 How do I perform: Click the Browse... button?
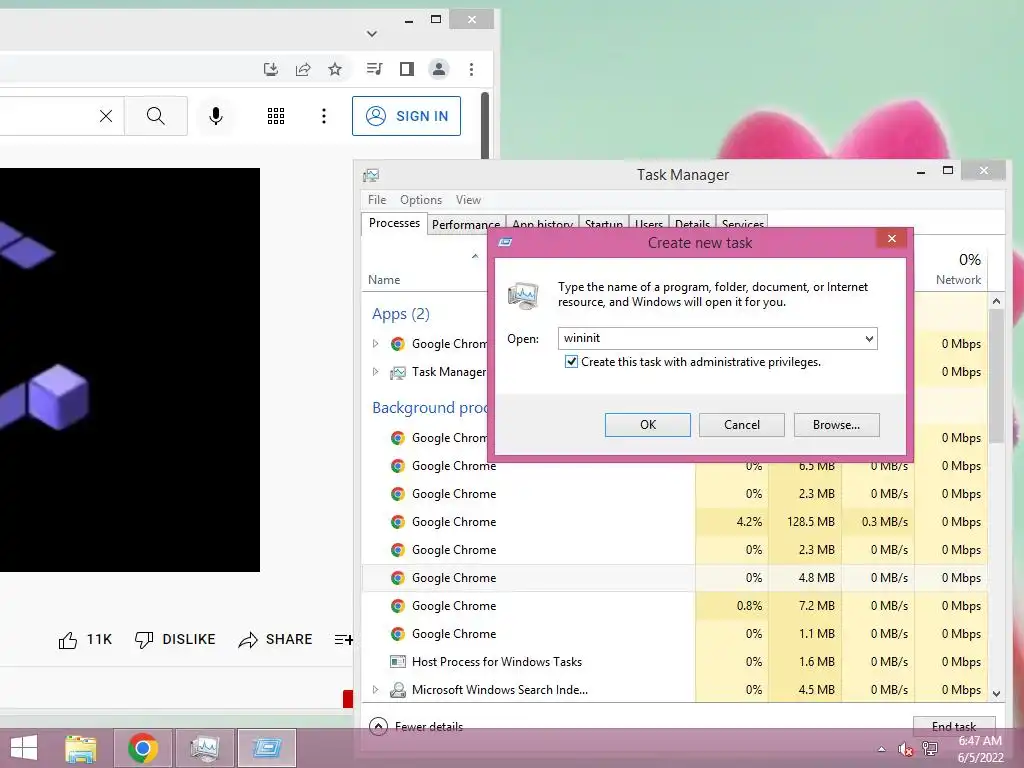click(837, 425)
